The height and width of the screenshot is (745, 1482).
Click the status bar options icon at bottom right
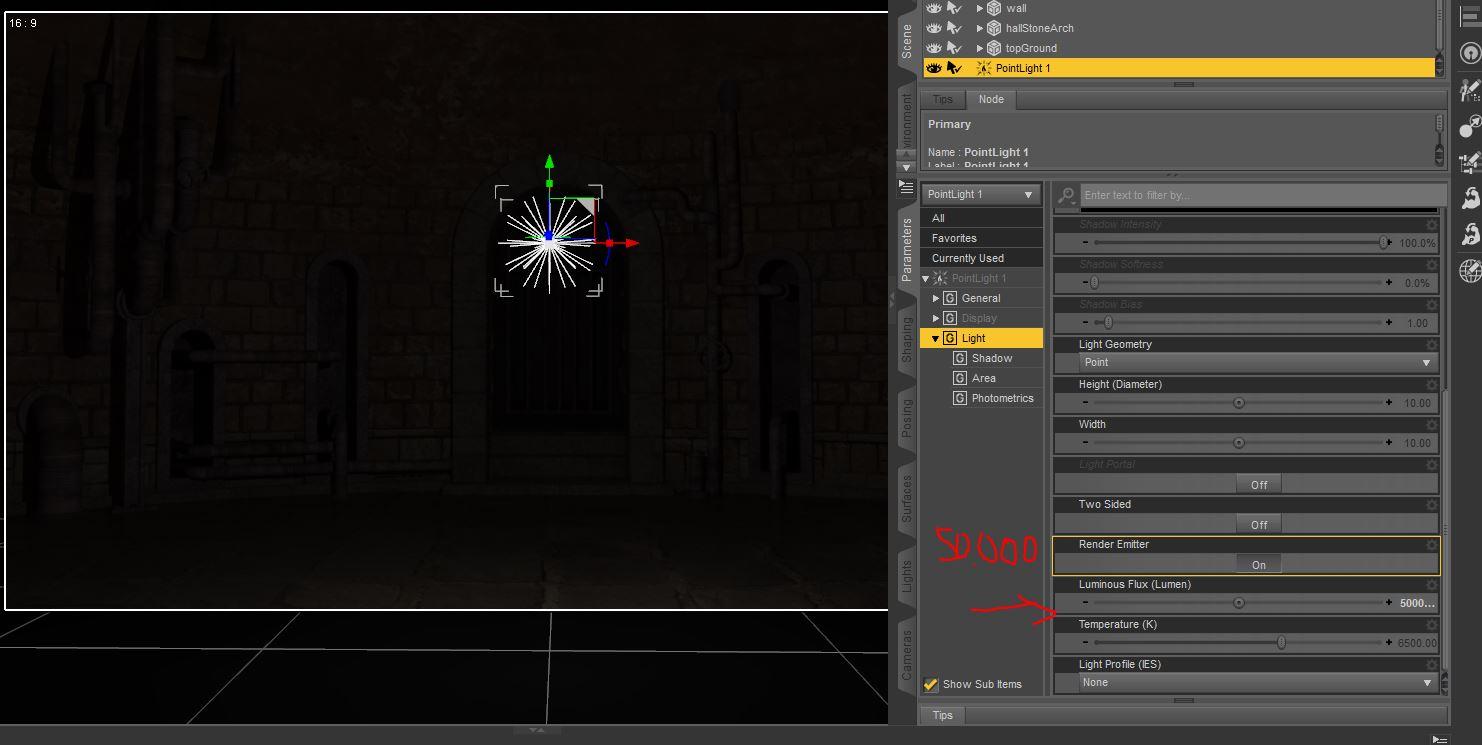point(1439,739)
